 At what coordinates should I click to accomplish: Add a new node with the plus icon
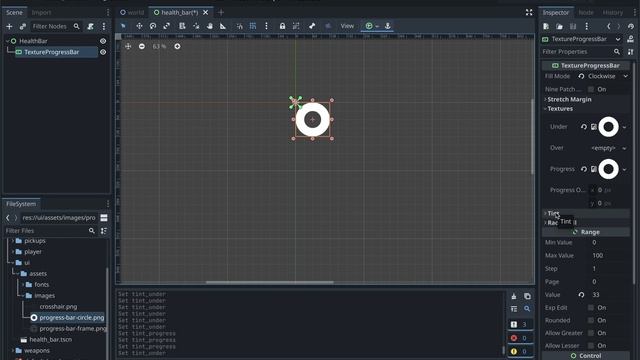pyautogui.click(x=9, y=27)
